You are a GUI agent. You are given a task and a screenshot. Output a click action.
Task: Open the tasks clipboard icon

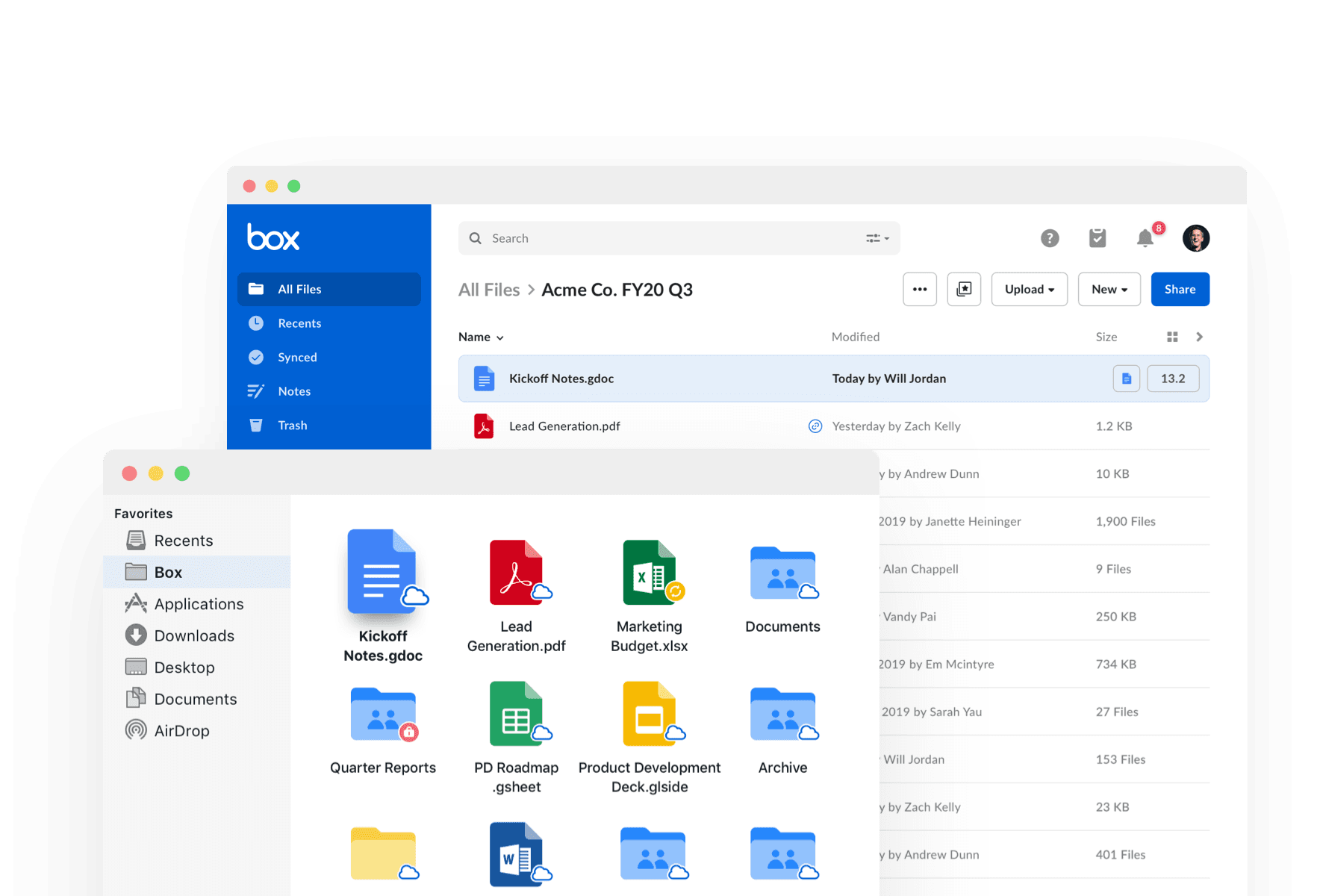click(x=1097, y=237)
